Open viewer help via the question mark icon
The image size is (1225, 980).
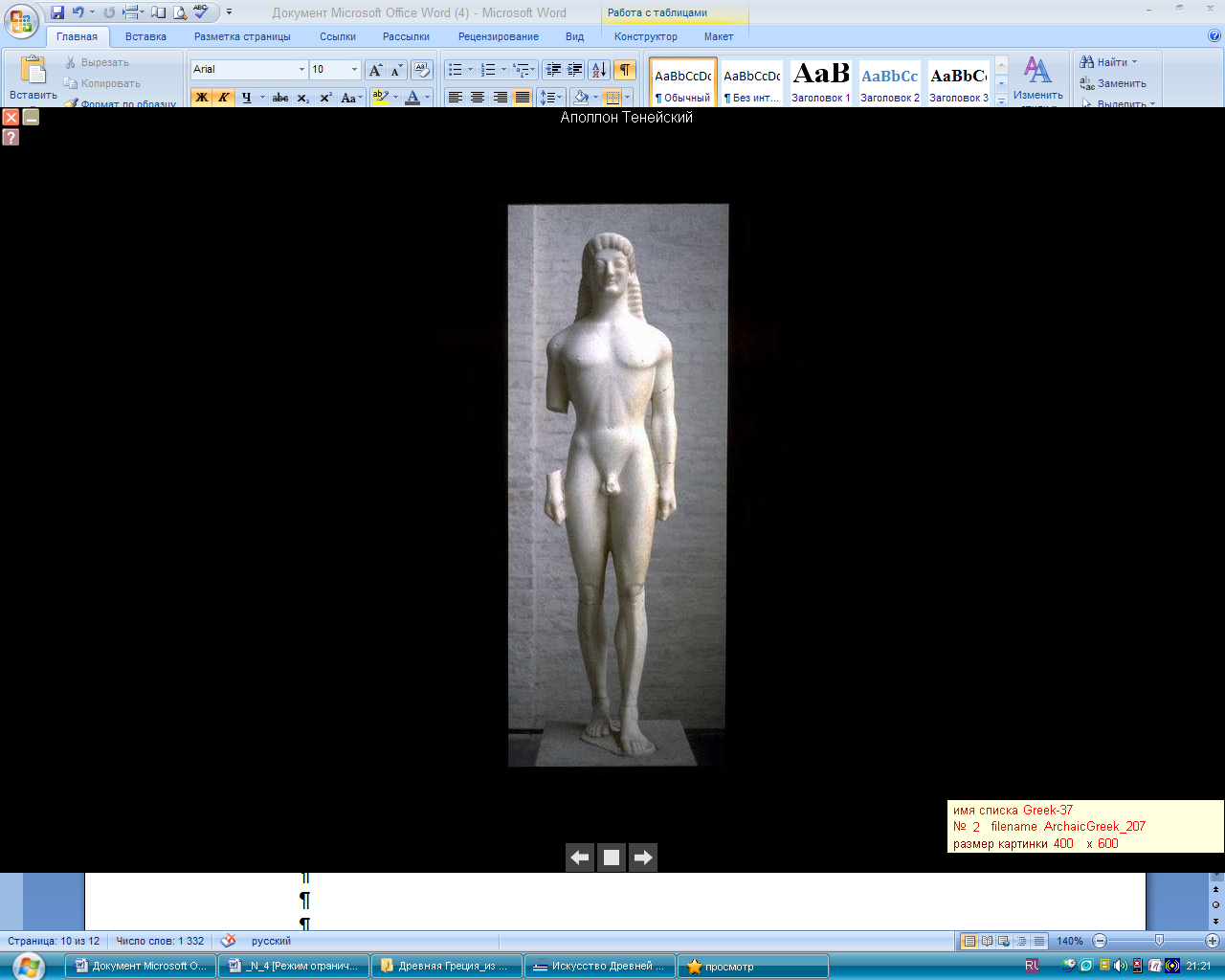pos(11,137)
